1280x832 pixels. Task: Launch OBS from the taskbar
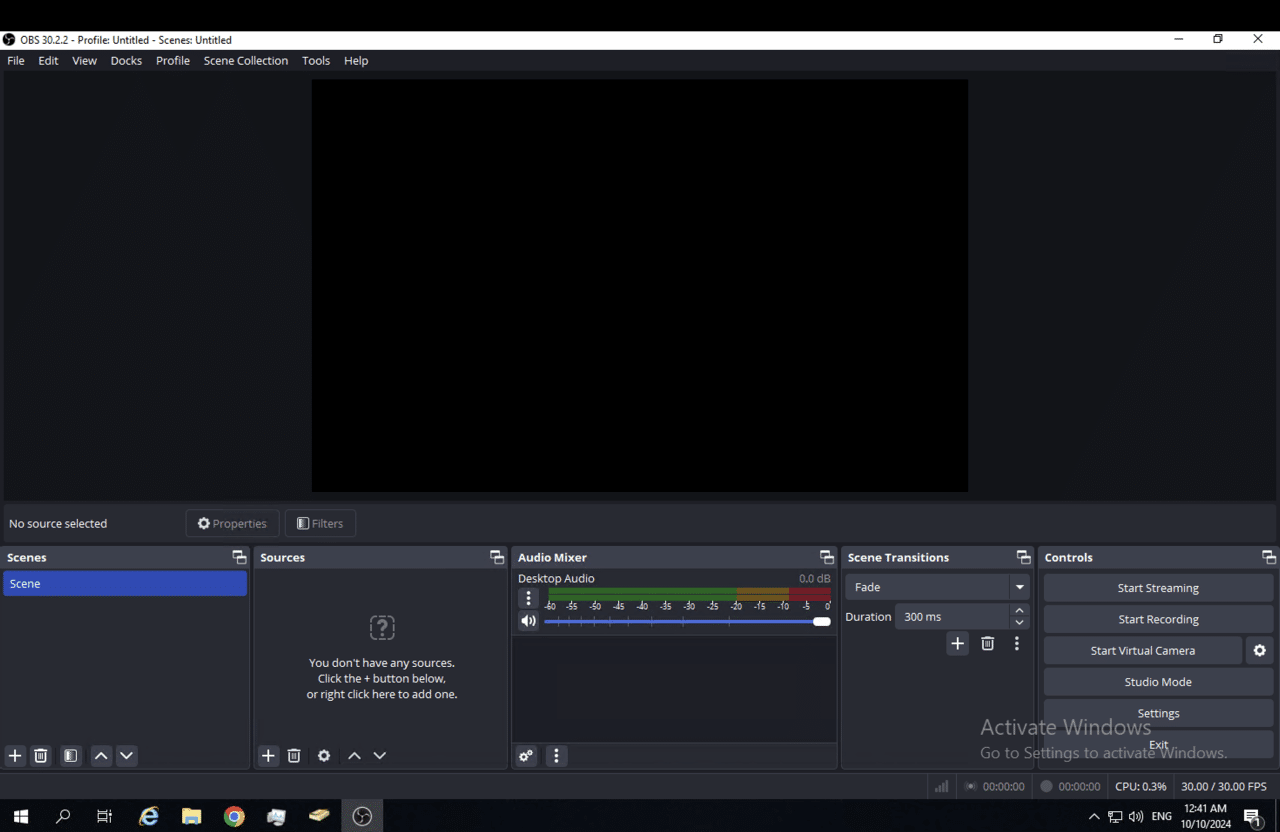coord(361,815)
